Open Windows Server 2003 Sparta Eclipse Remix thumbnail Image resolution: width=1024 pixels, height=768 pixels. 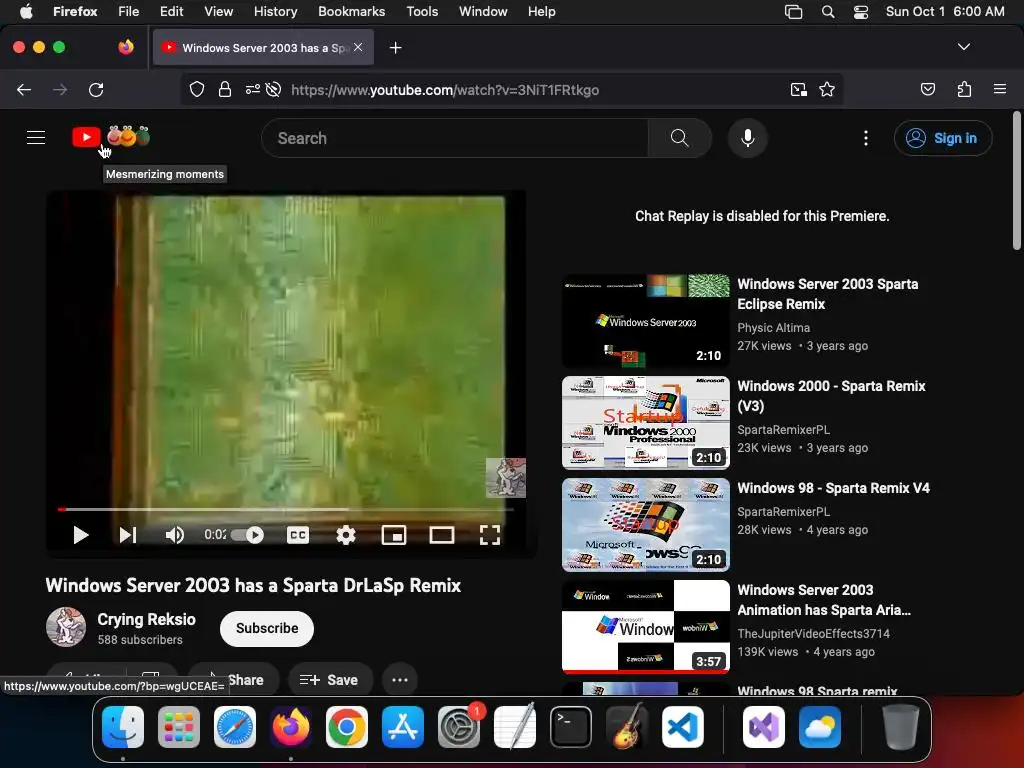coord(645,321)
